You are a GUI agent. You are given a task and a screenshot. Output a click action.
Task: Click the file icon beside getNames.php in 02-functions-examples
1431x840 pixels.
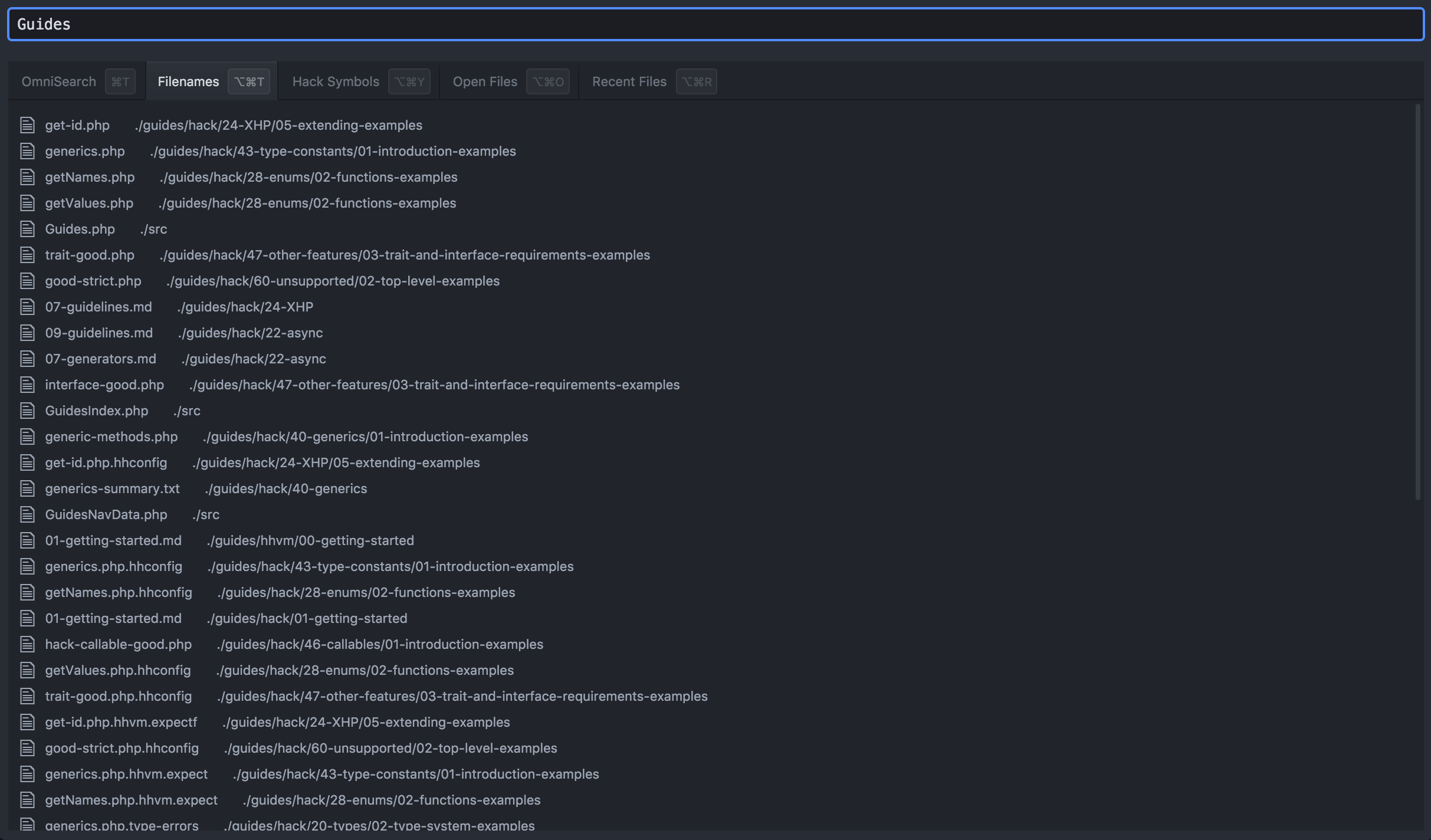pos(27,176)
